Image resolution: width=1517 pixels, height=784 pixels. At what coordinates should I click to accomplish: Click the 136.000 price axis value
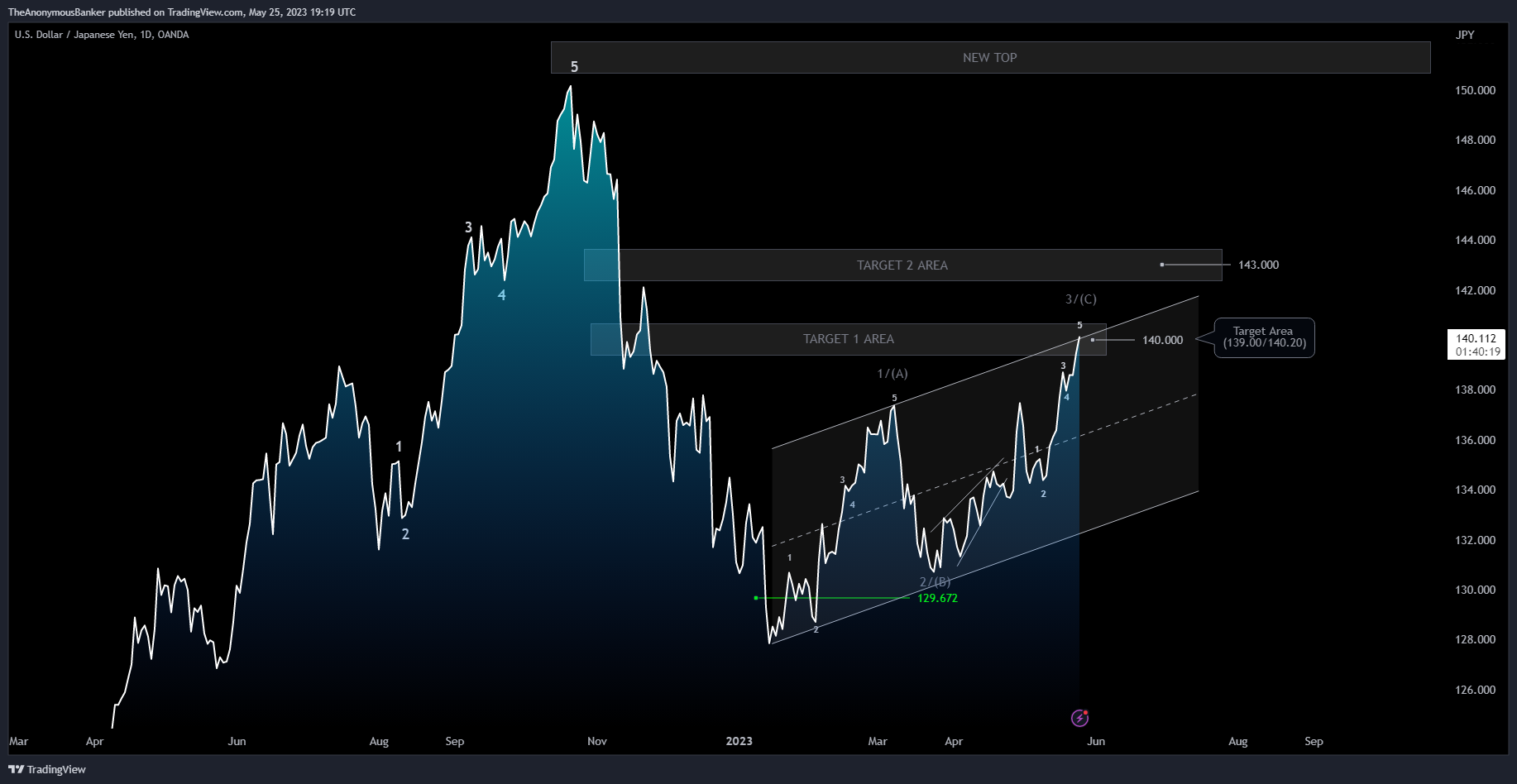[x=1475, y=440]
